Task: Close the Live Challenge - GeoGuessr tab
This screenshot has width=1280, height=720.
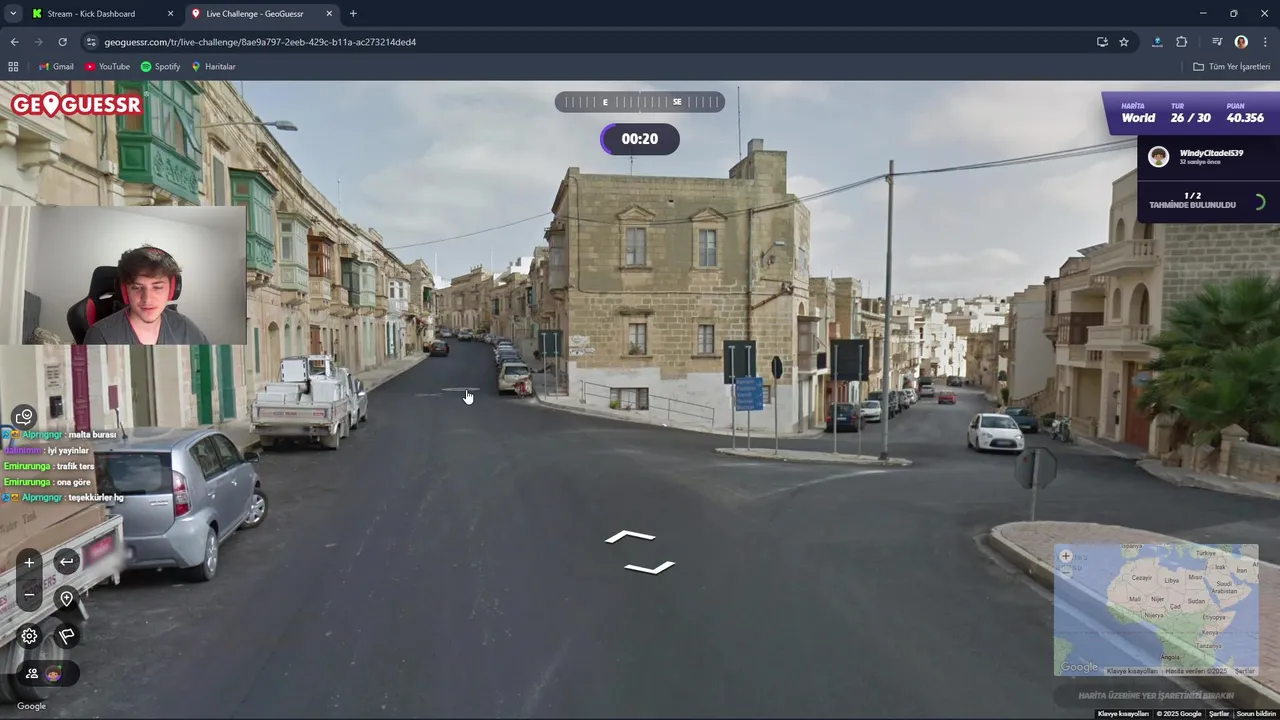Action: (x=330, y=14)
